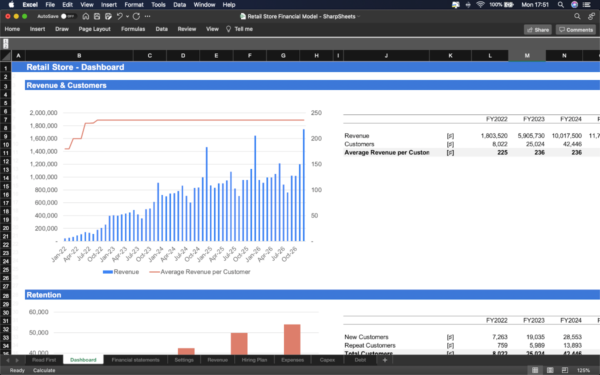Select Page Break Preview icon in status bar
The height and width of the screenshot is (375, 600).
(x=565, y=370)
